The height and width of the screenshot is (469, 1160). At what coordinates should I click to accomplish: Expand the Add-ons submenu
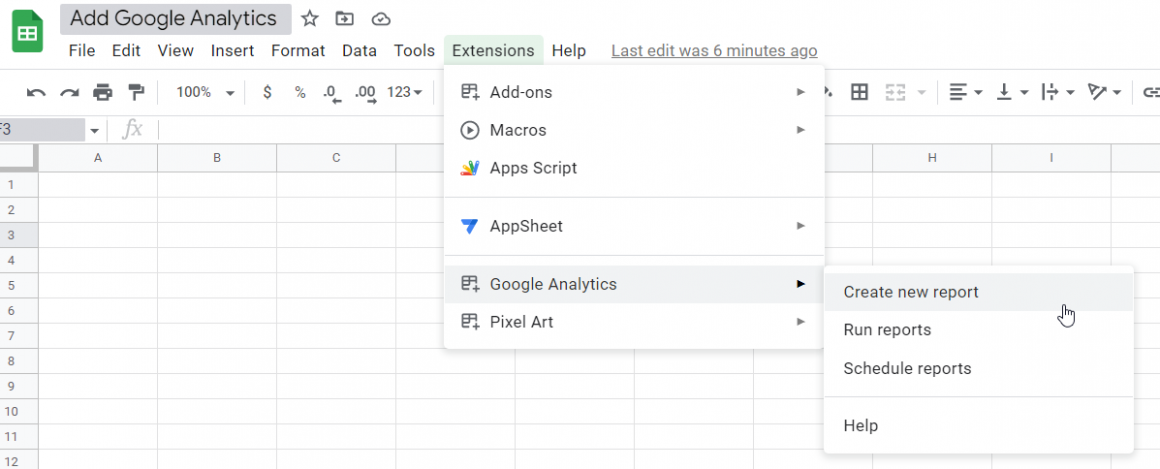[x=634, y=92]
